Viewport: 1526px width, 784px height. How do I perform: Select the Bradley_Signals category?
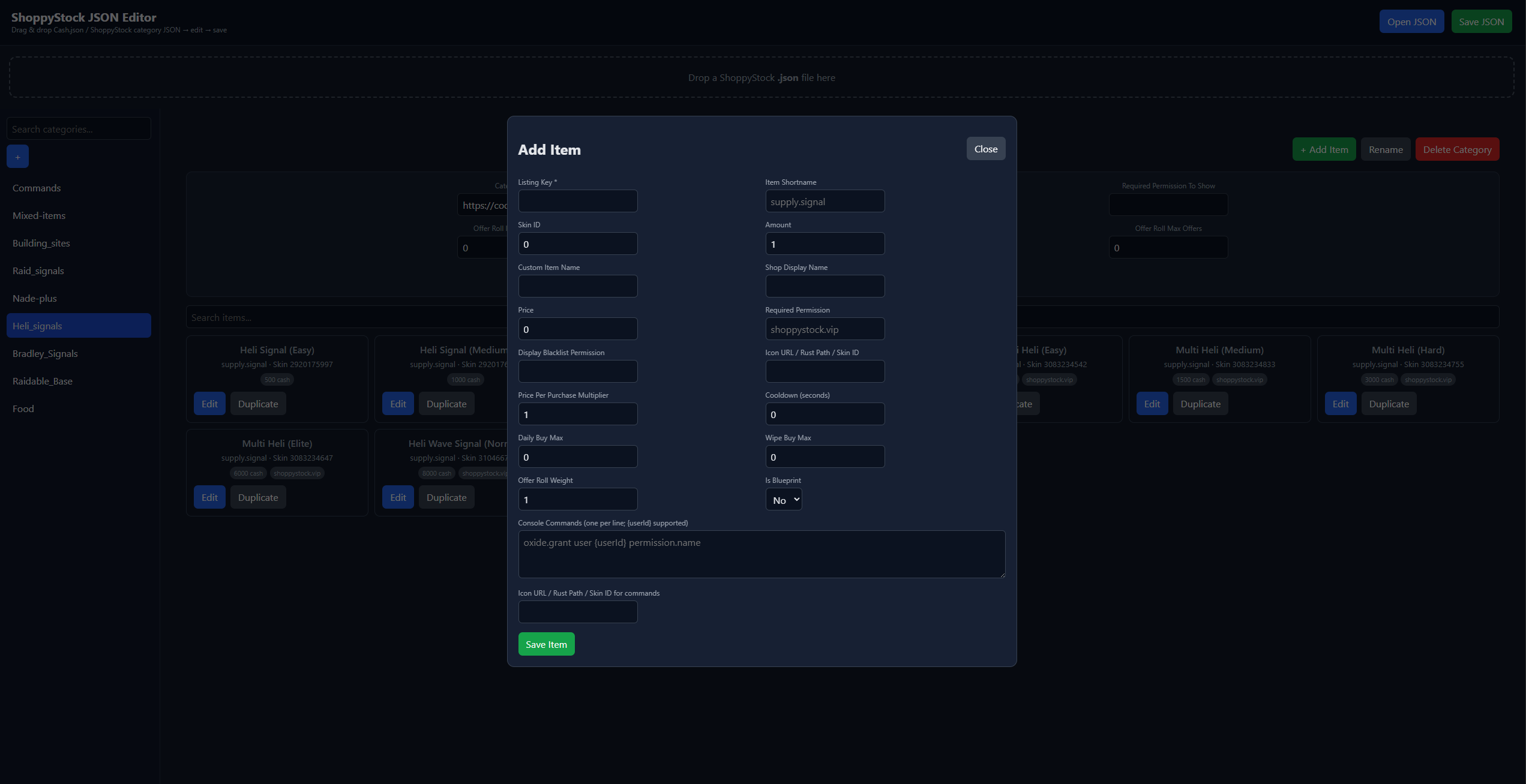pos(79,353)
